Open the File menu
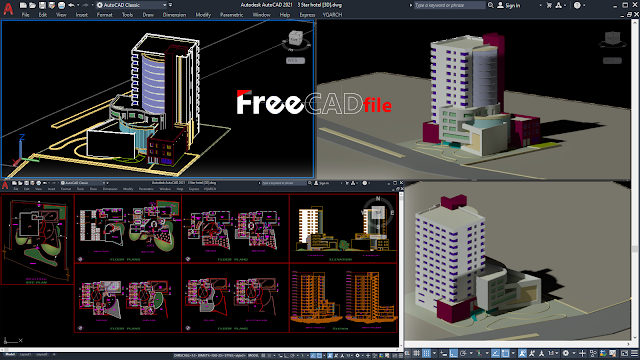This screenshot has height=360, width=640. 25,15
